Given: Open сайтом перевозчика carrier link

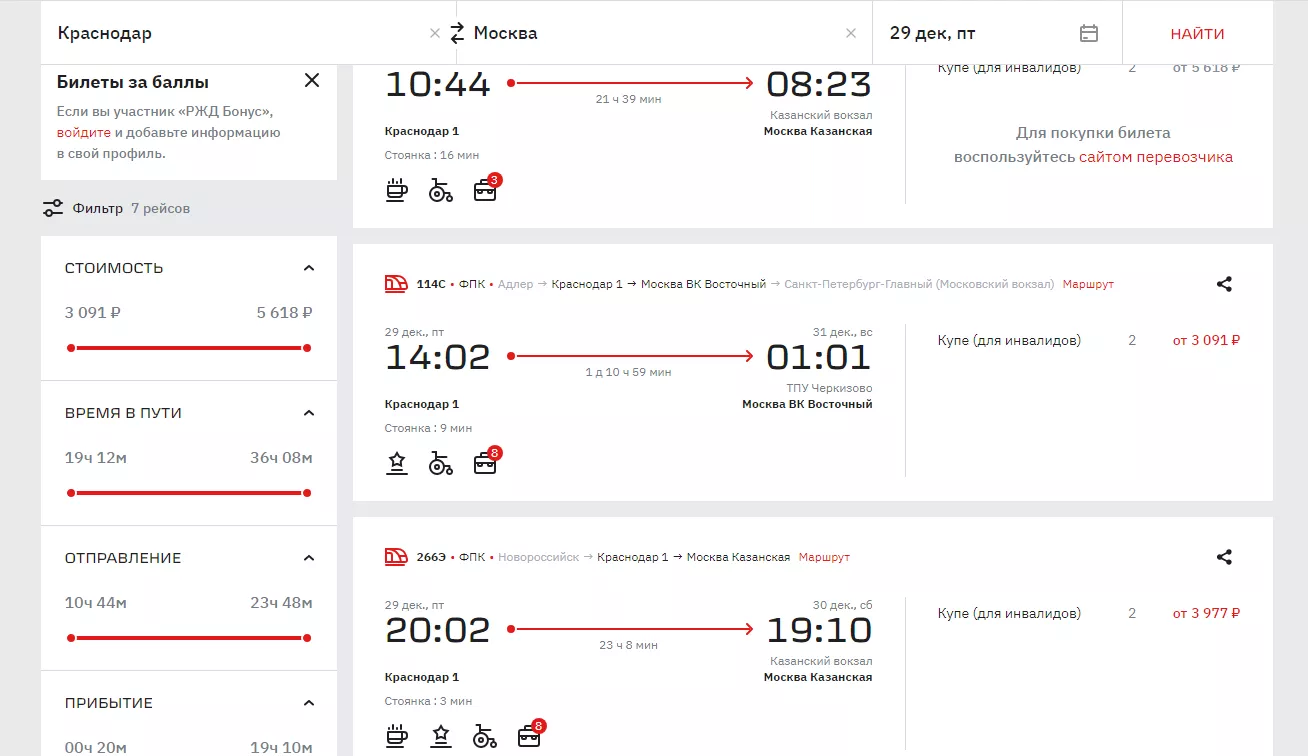Looking at the screenshot, I should tap(1155, 157).
